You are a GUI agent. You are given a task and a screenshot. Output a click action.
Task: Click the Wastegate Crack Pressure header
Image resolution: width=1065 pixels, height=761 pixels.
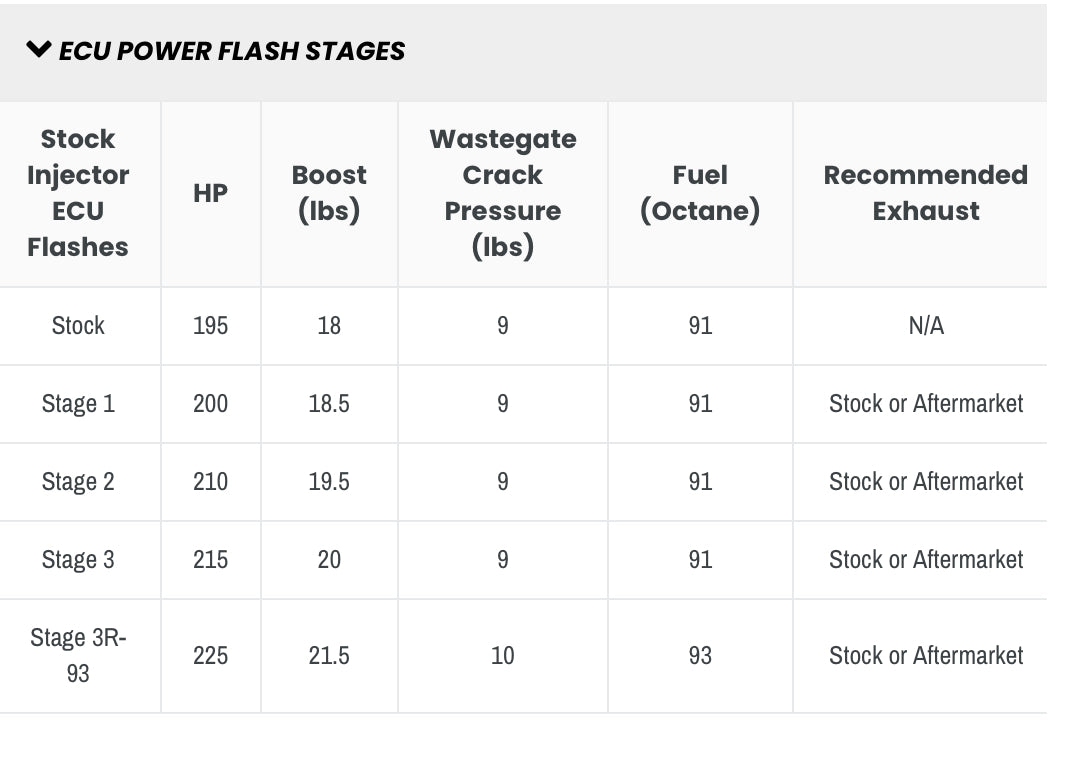click(x=502, y=193)
